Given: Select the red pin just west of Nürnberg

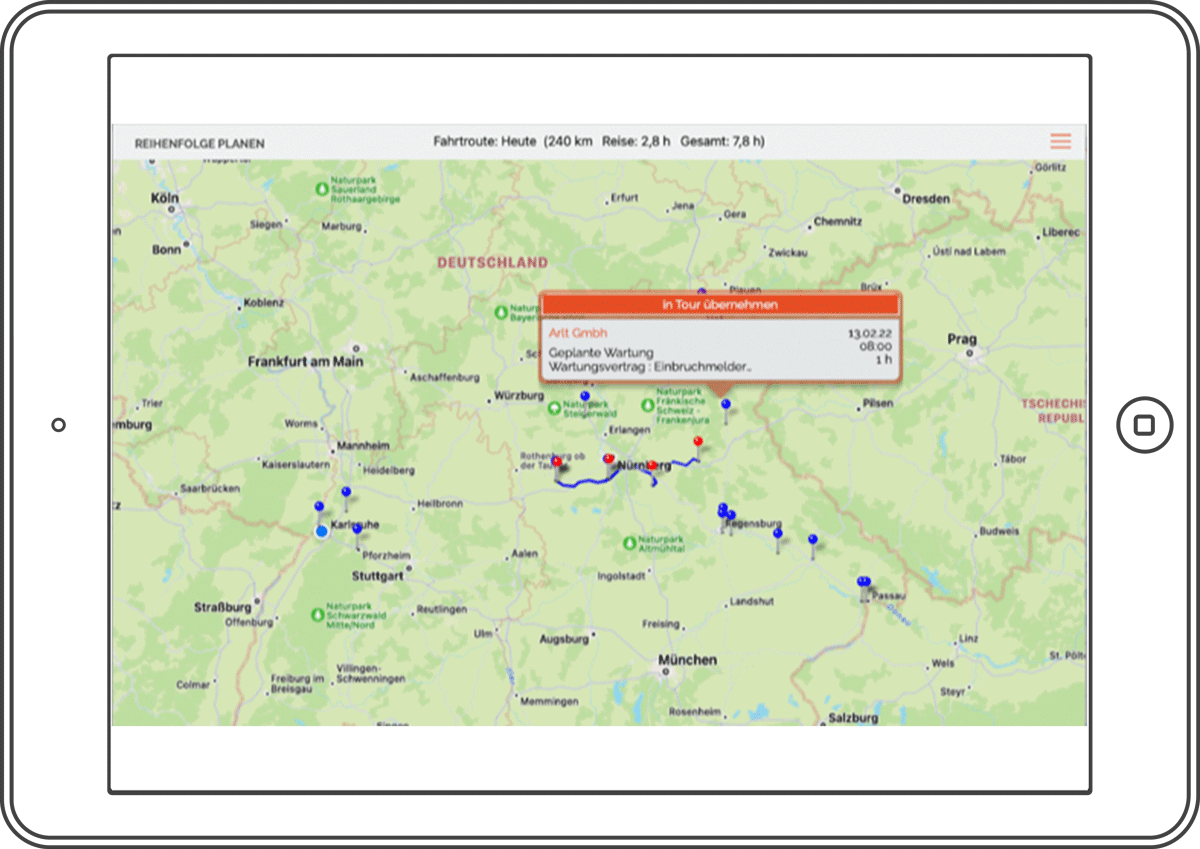Looking at the screenshot, I should (x=609, y=461).
